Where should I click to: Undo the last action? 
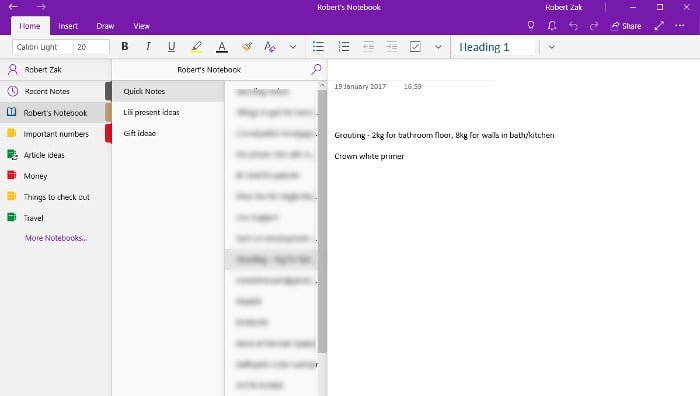click(573, 26)
